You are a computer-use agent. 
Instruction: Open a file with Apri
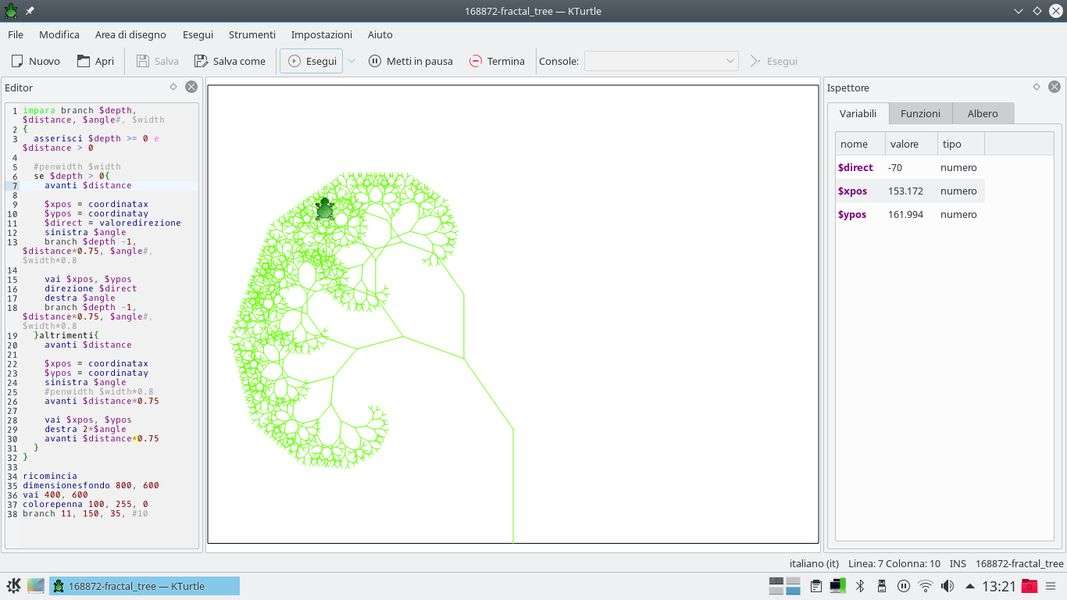tap(94, 61)
